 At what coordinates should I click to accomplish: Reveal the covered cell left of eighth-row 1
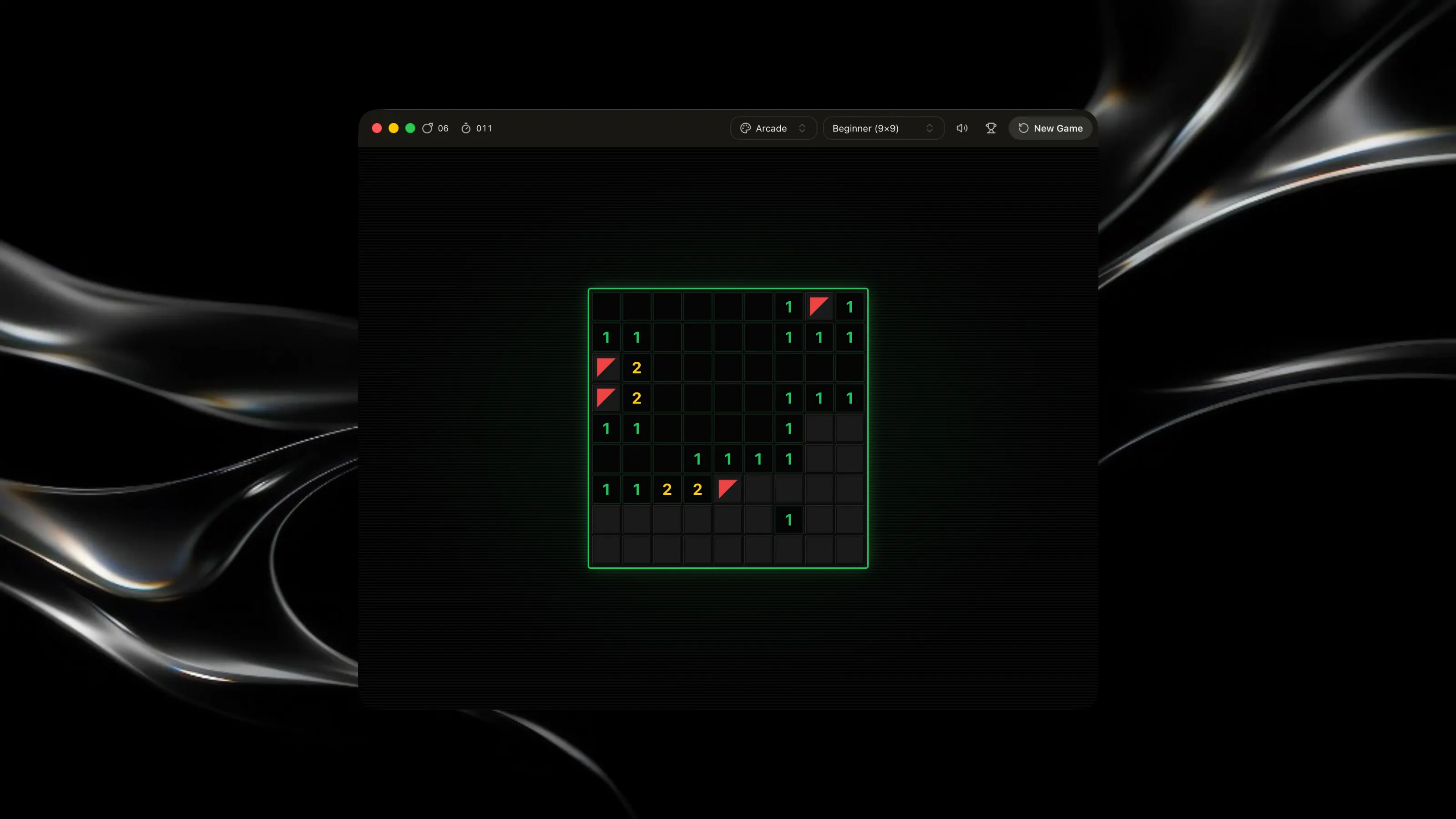(x=758, y=520)
